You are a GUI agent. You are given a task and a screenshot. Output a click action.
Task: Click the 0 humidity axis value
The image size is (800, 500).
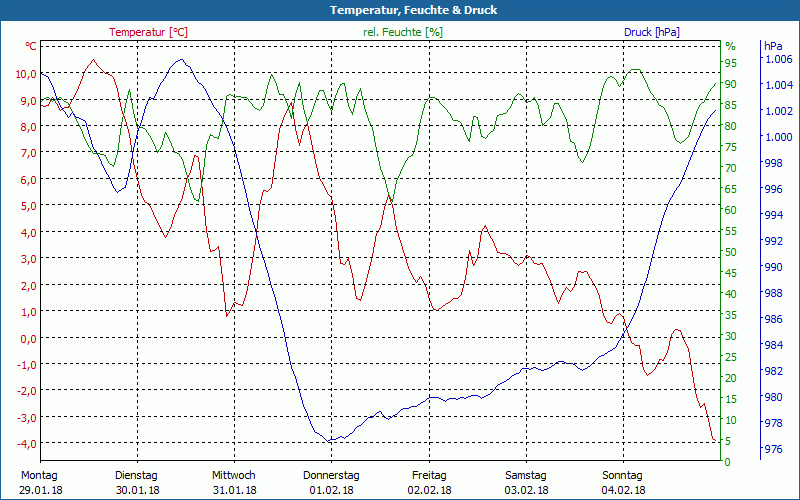(728, 462)
